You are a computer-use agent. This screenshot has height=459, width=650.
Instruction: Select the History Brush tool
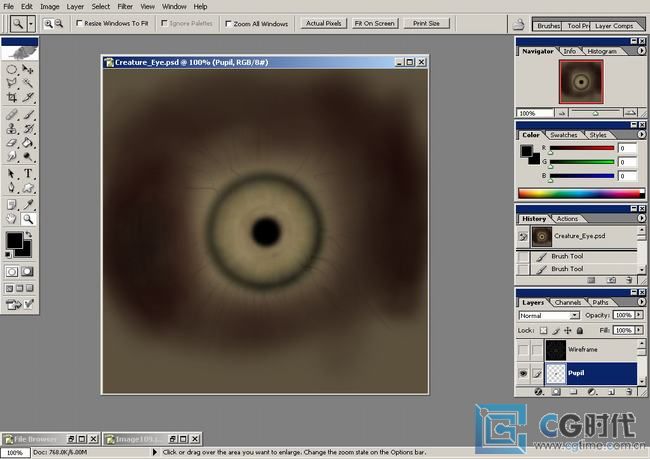(28, 129)
